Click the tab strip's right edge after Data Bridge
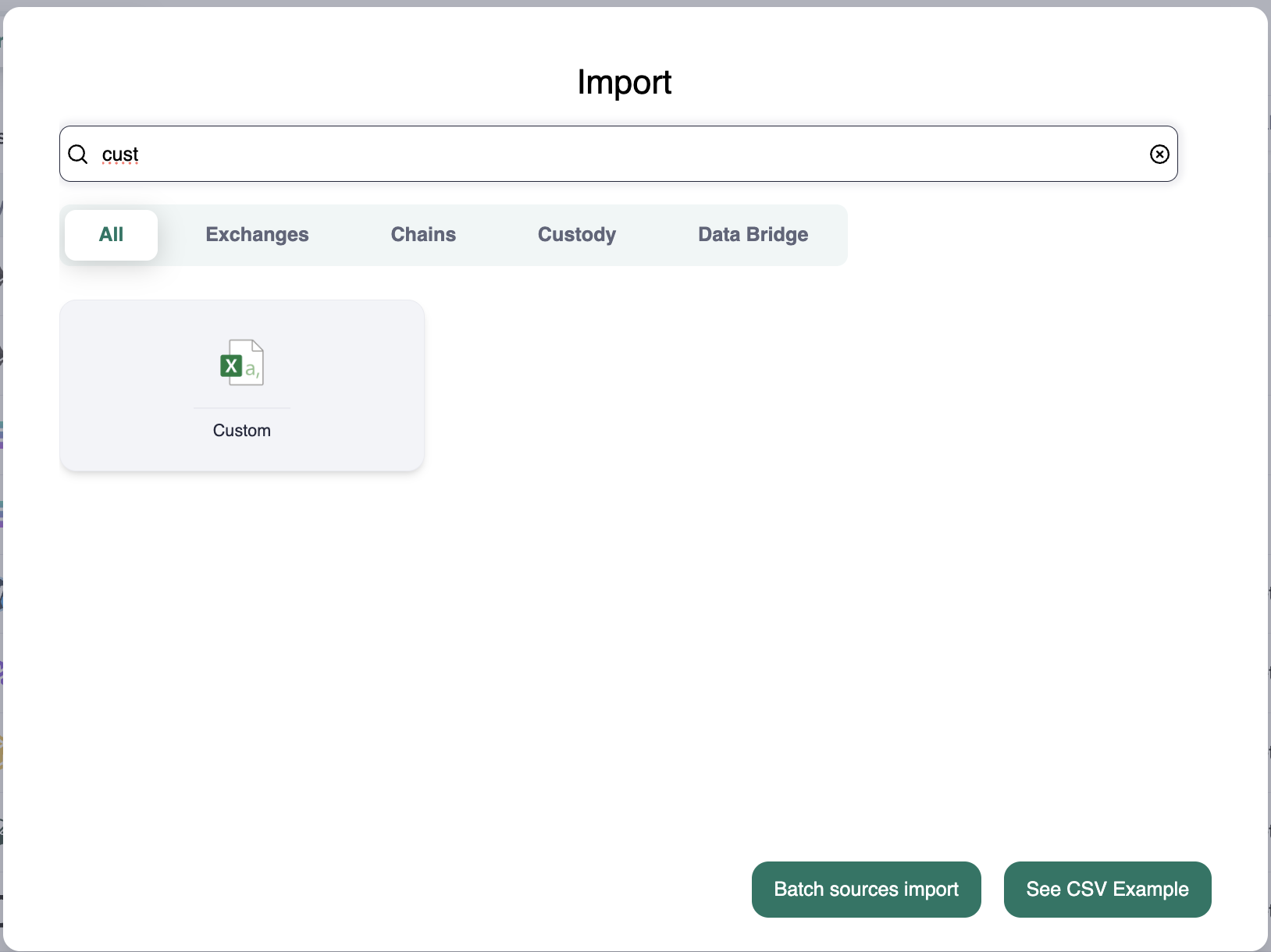The image size is (1271, 952). click(835, 235)
